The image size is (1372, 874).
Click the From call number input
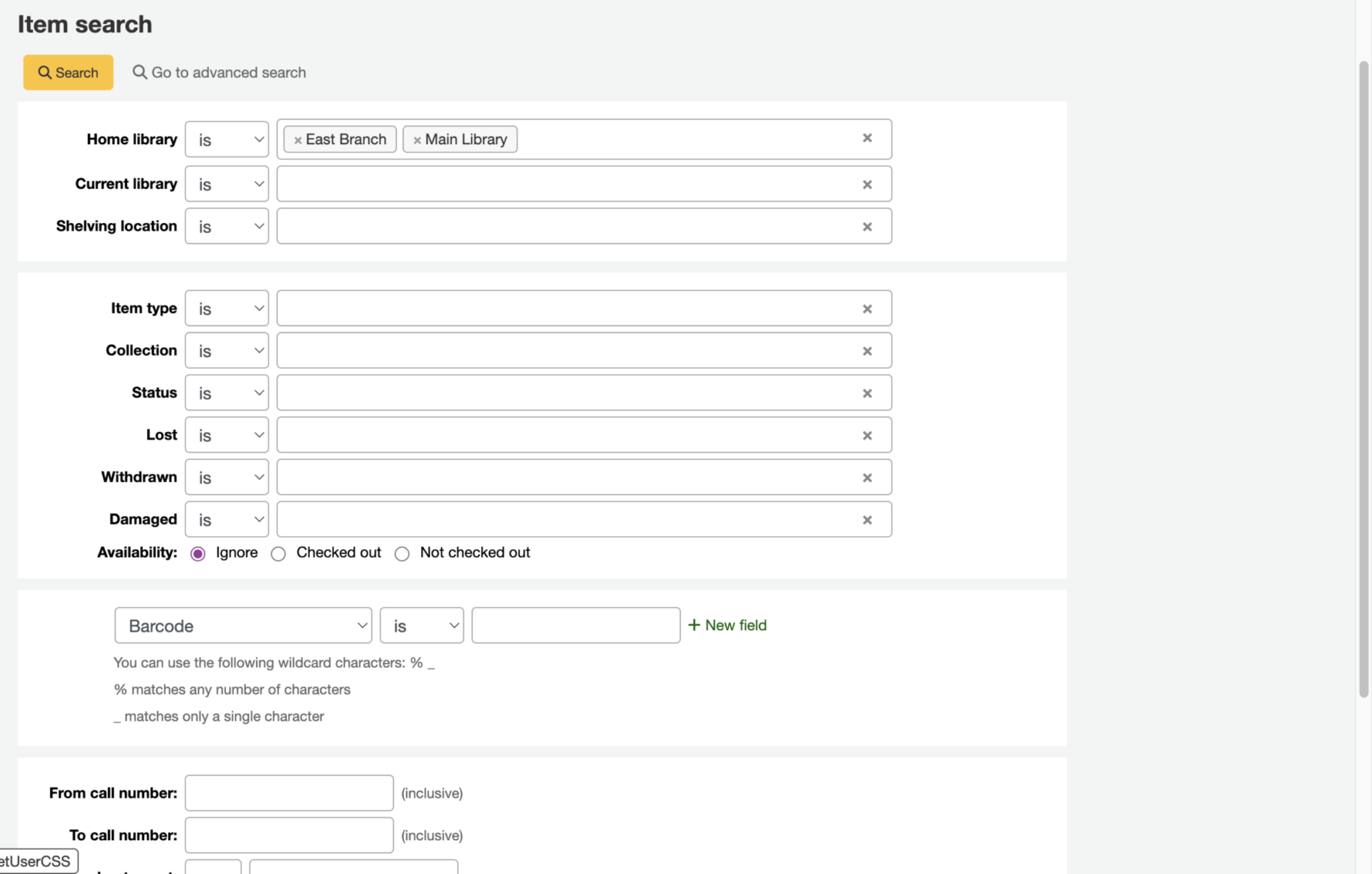[x=289, y=793]
